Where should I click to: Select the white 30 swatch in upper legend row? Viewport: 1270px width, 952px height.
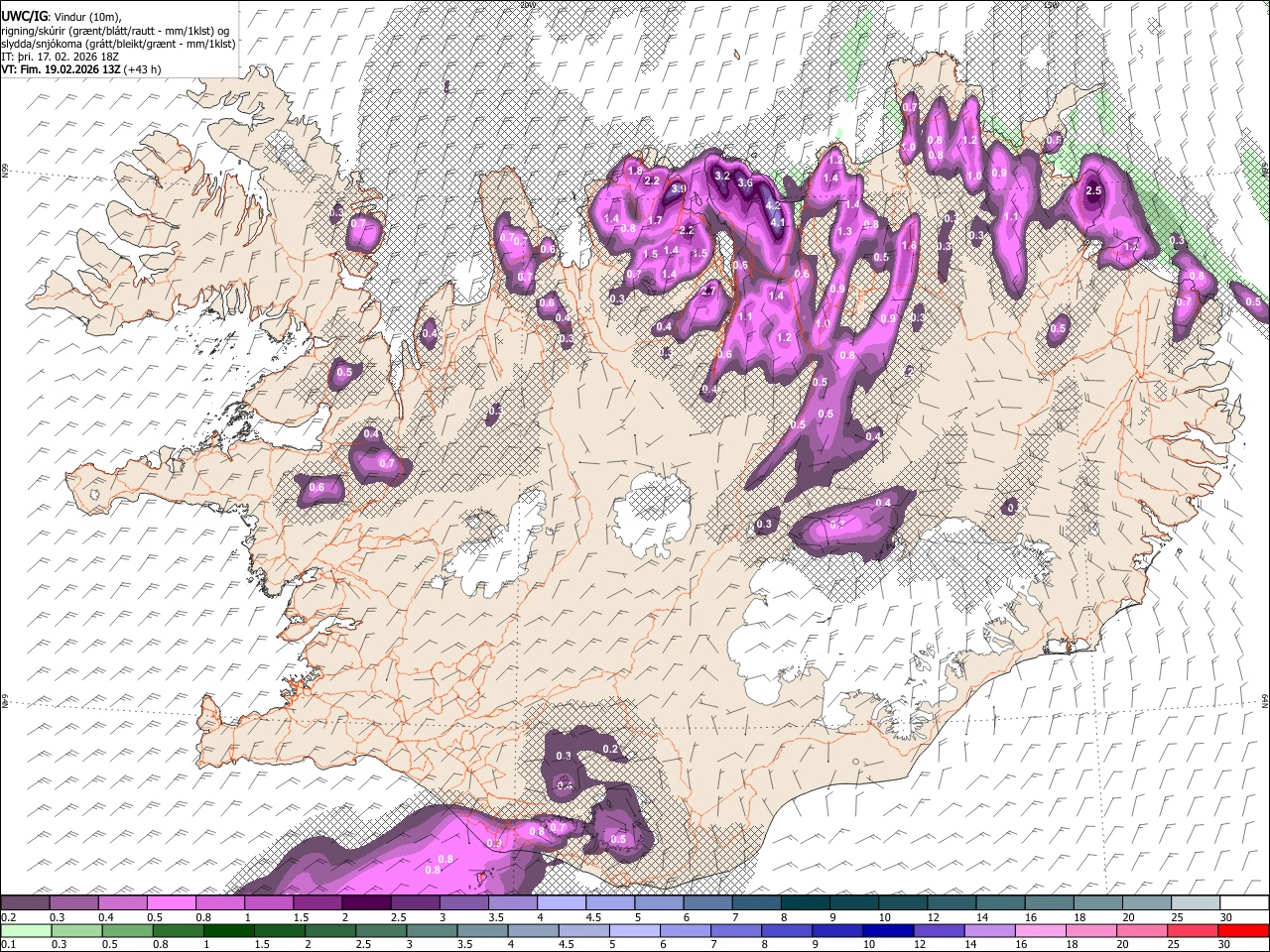click(1244, 903)
